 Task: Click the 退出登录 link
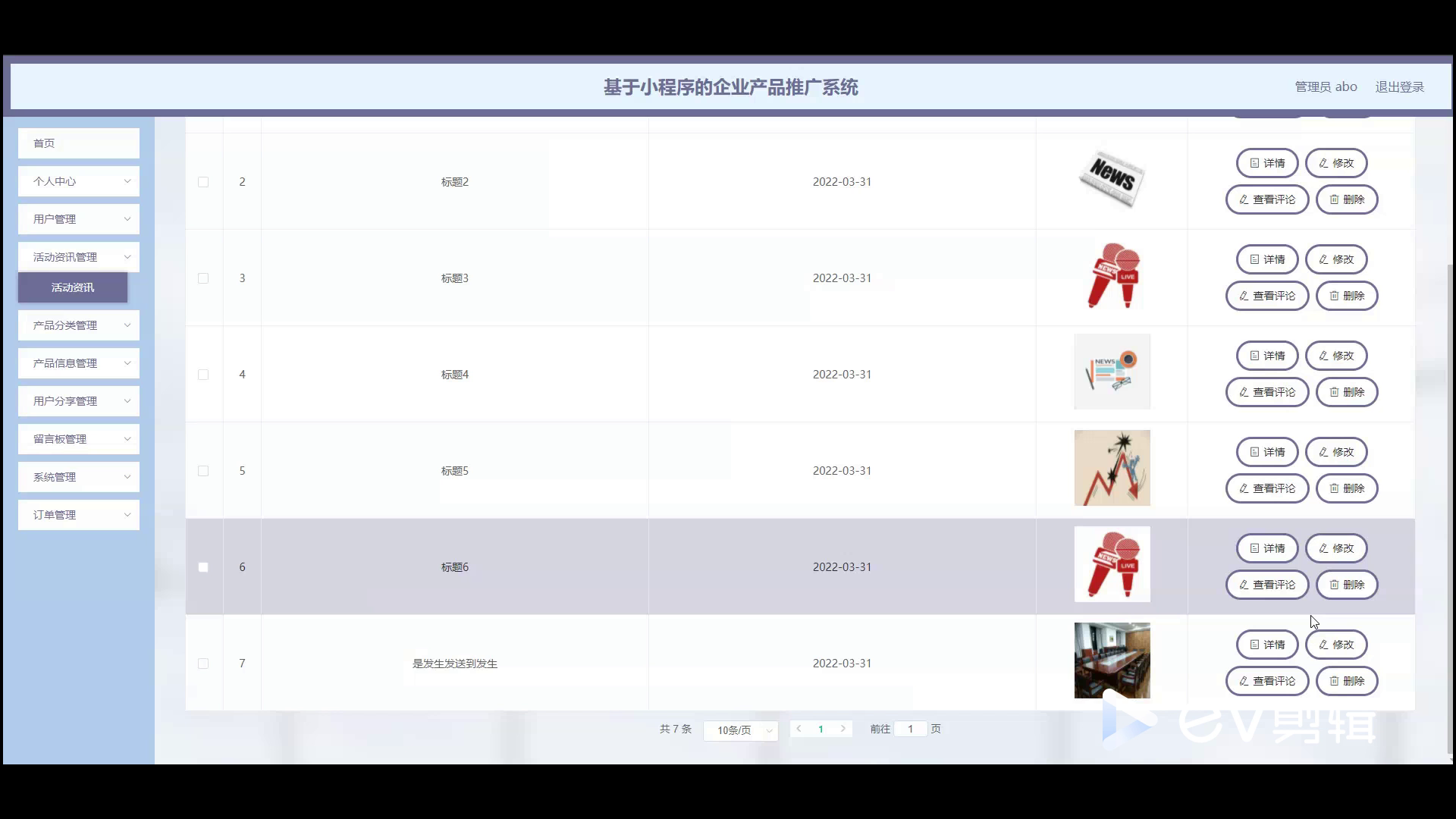[1400, 87]
